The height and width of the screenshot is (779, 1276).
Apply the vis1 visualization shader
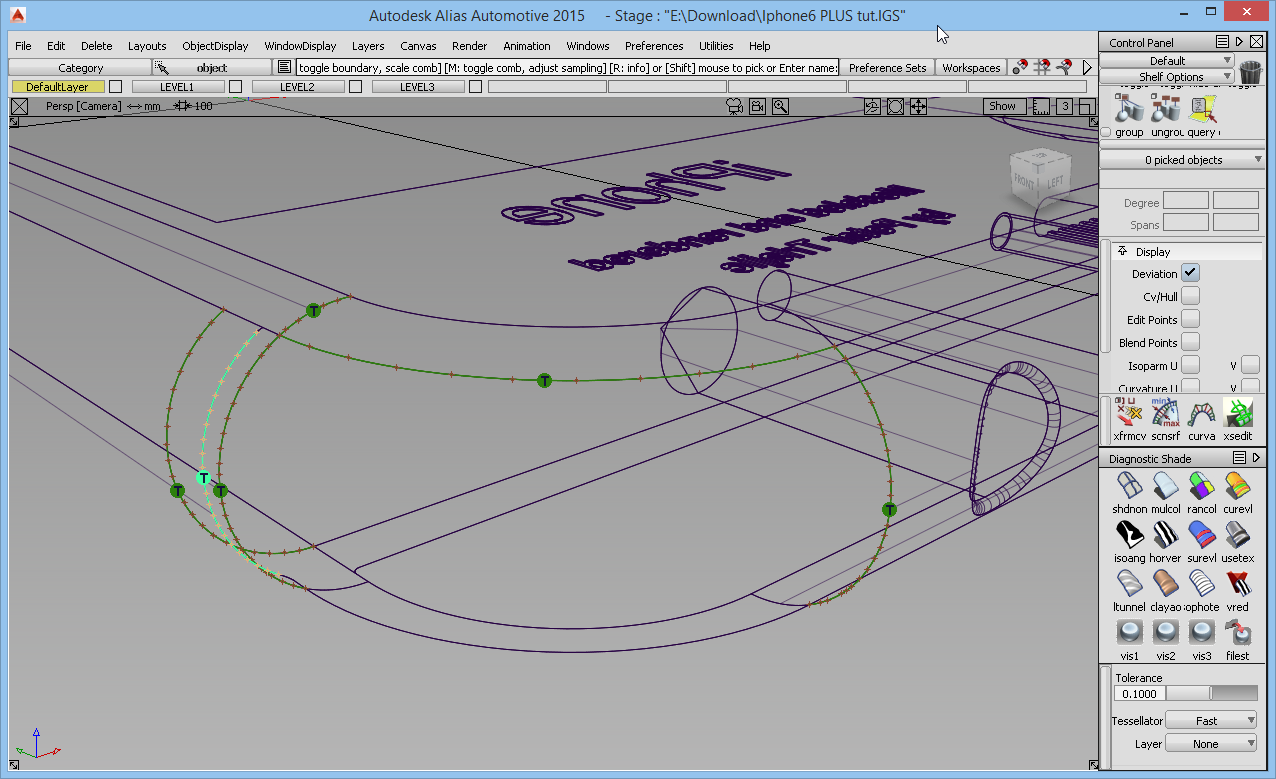(x=1130, y=633)
